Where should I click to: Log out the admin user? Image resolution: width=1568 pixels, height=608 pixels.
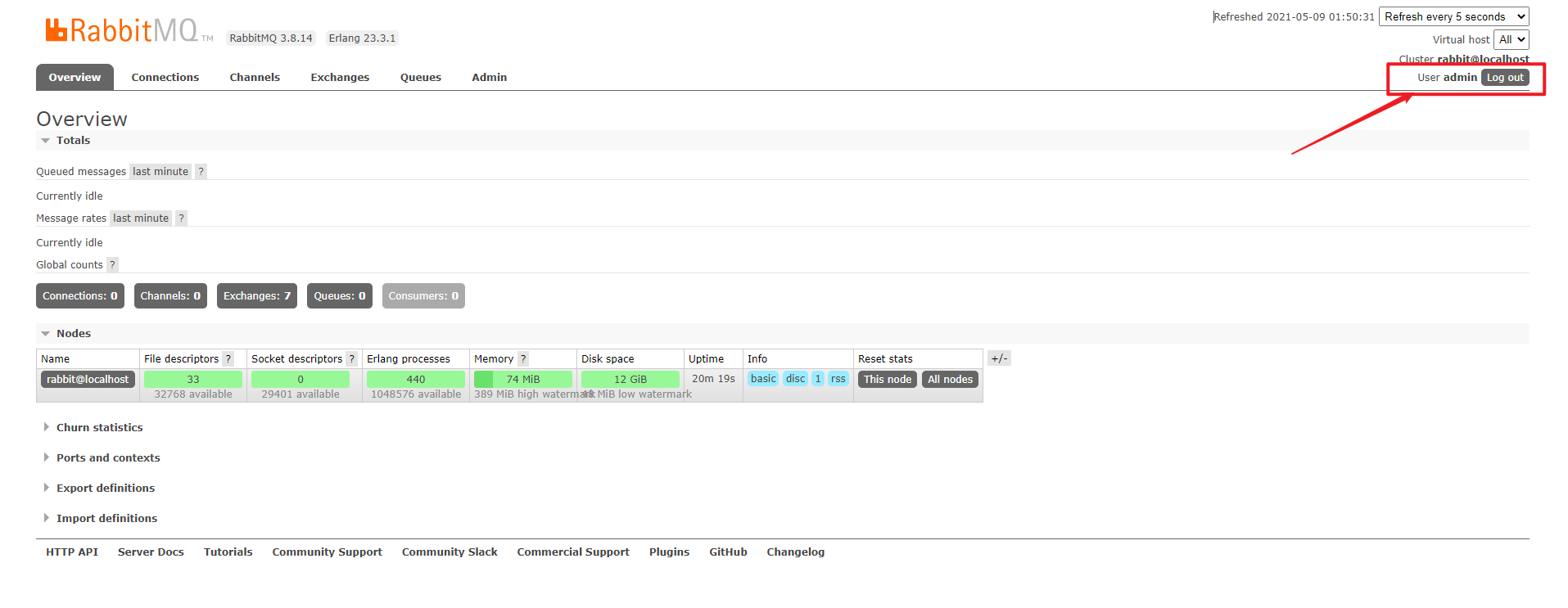pos(1505,77)
